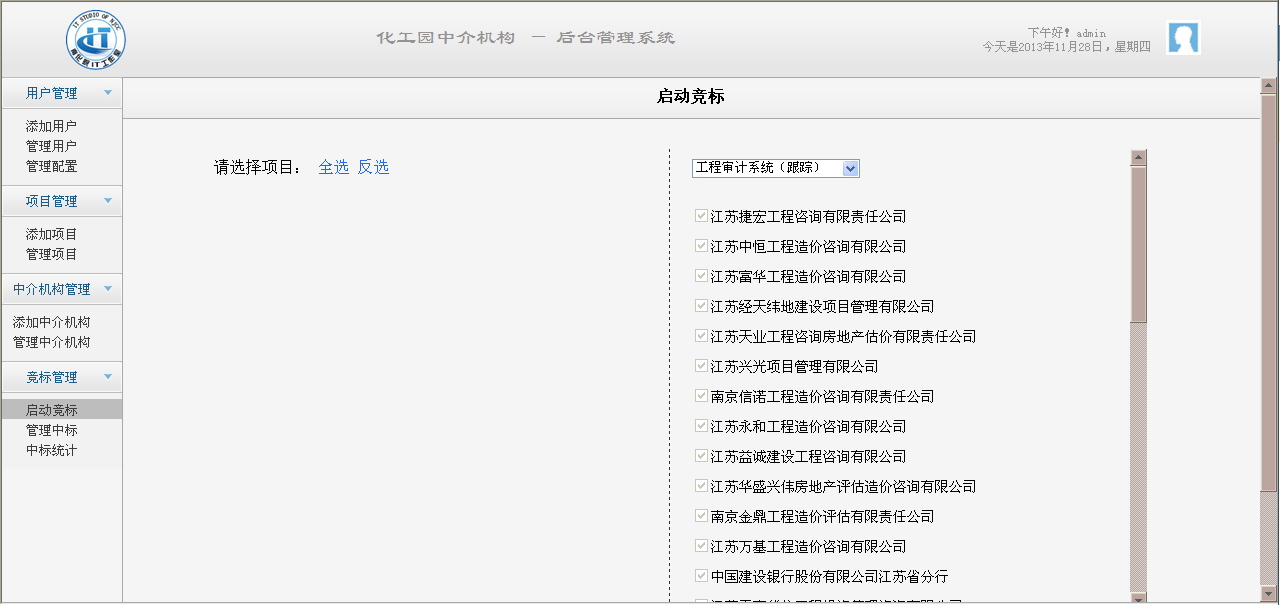Screen dimensions: 1280x605
Task: Open the 工程审计系统 dropdown list
Action: point(850,168)
